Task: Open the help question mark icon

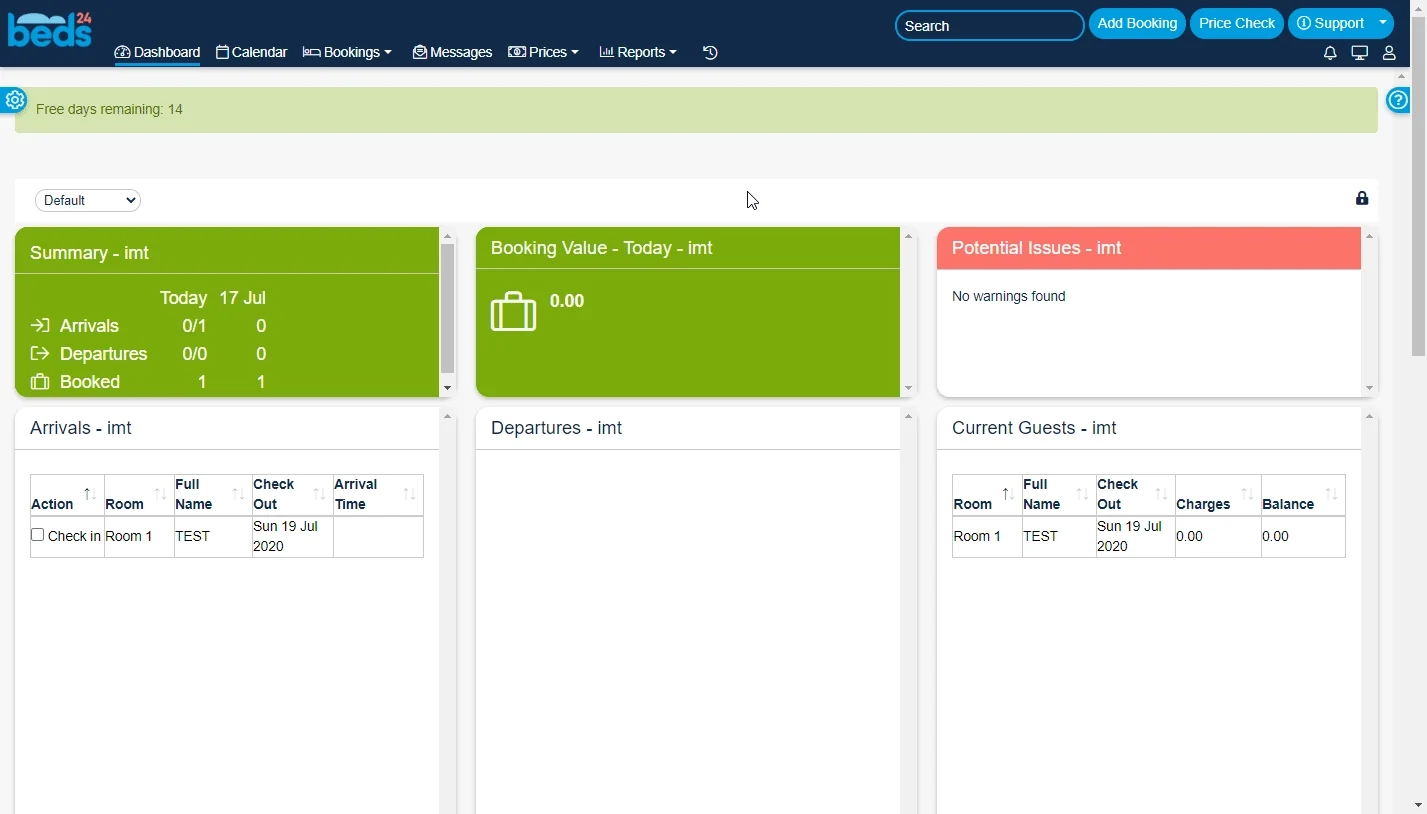Action: 1398,100
